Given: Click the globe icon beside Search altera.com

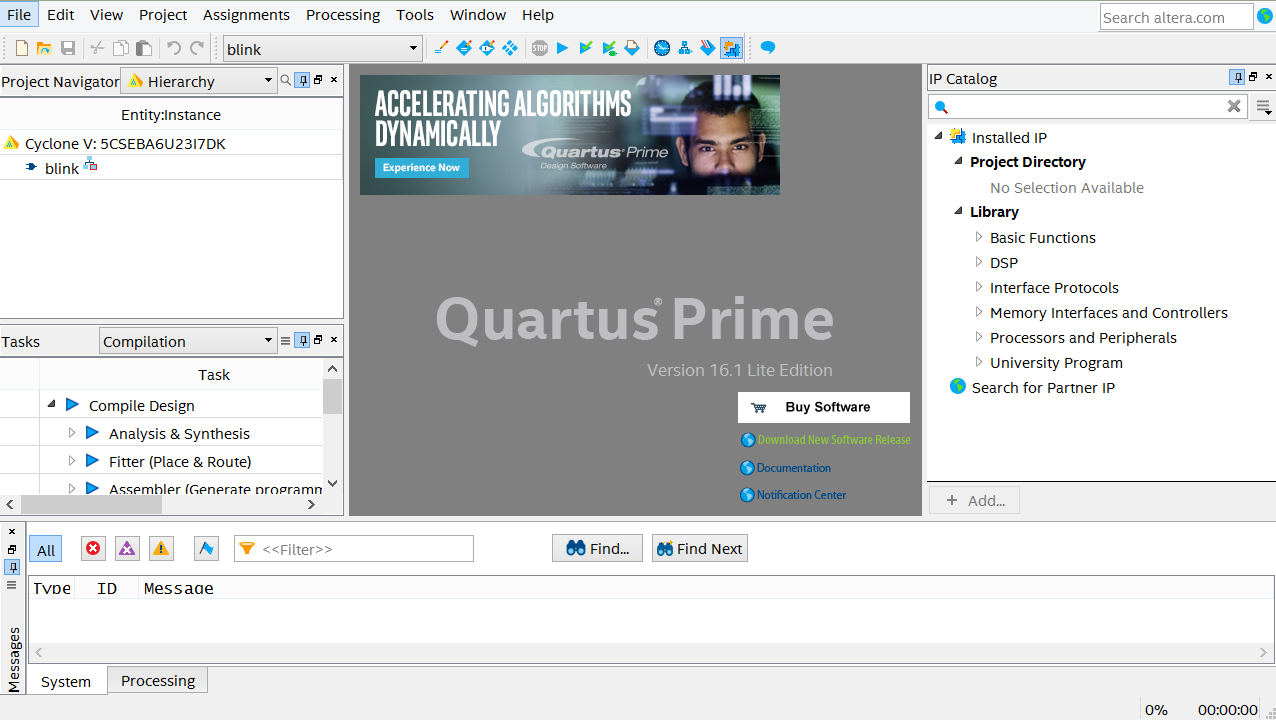Looking at the screenshot, I should [x=1265, y=16].
